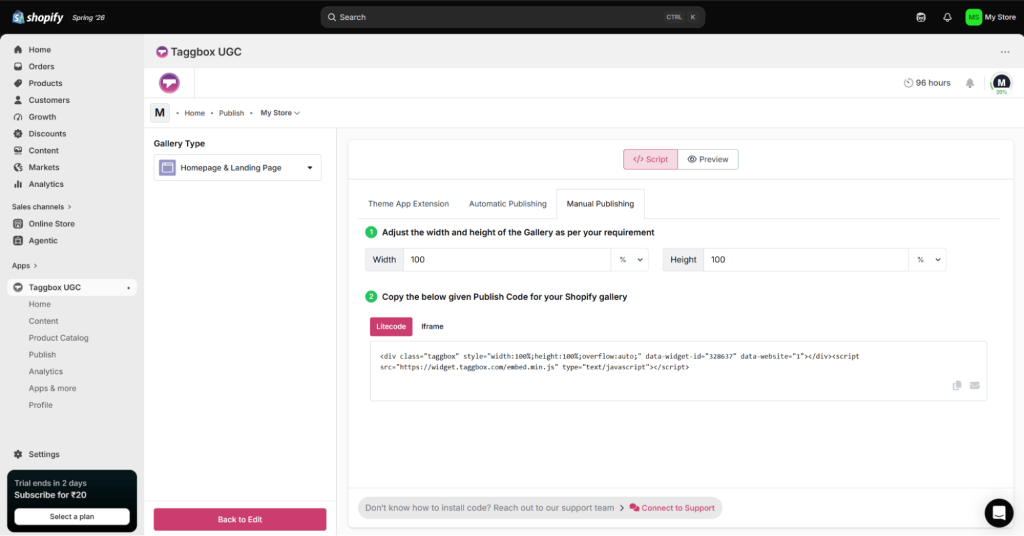Open Taggbox Analytics submenu item
Screen dimensions: 1024x536
coord(46,371)
